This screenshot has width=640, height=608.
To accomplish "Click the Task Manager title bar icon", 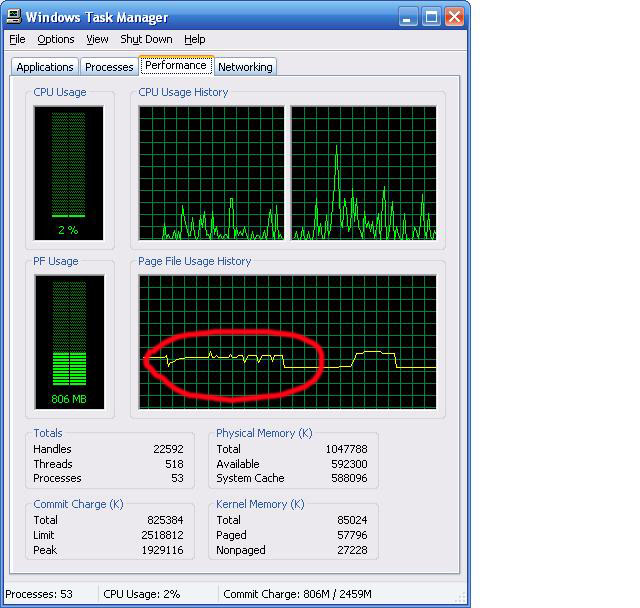I will (13, 16).
